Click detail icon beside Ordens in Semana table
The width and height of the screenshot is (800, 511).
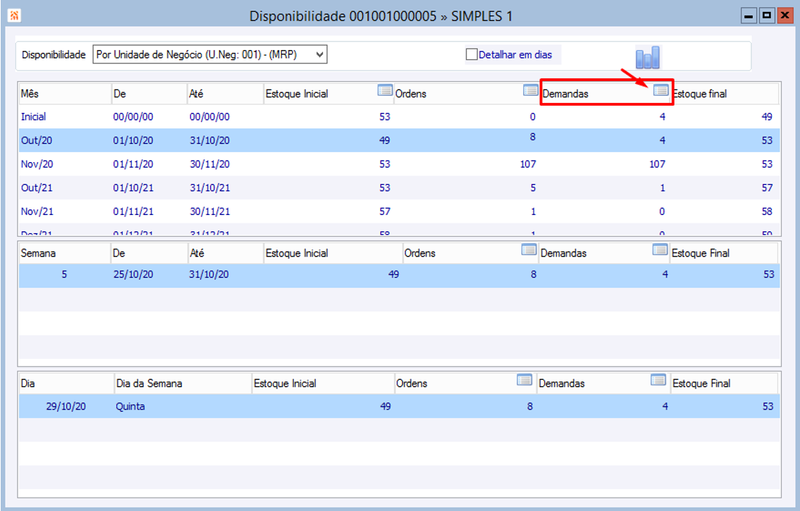click(x=529, y=249)
